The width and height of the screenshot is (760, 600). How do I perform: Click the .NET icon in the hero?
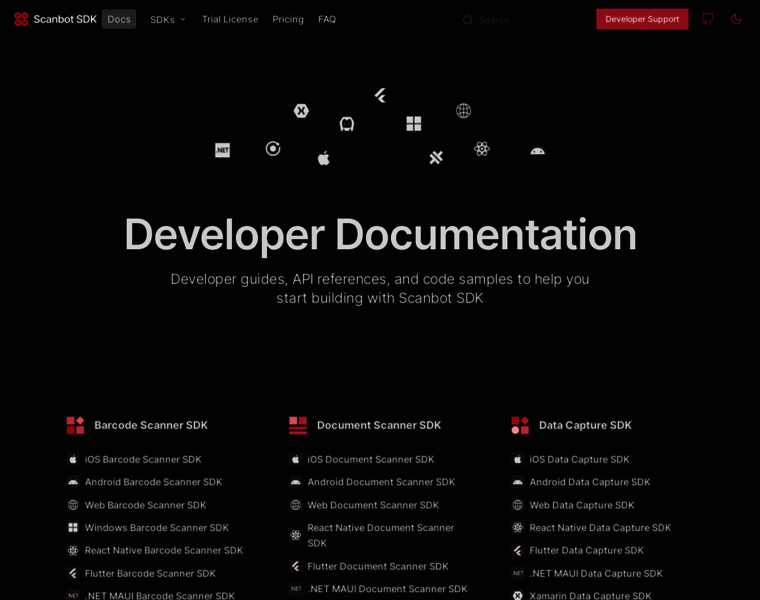click(222, 150)
